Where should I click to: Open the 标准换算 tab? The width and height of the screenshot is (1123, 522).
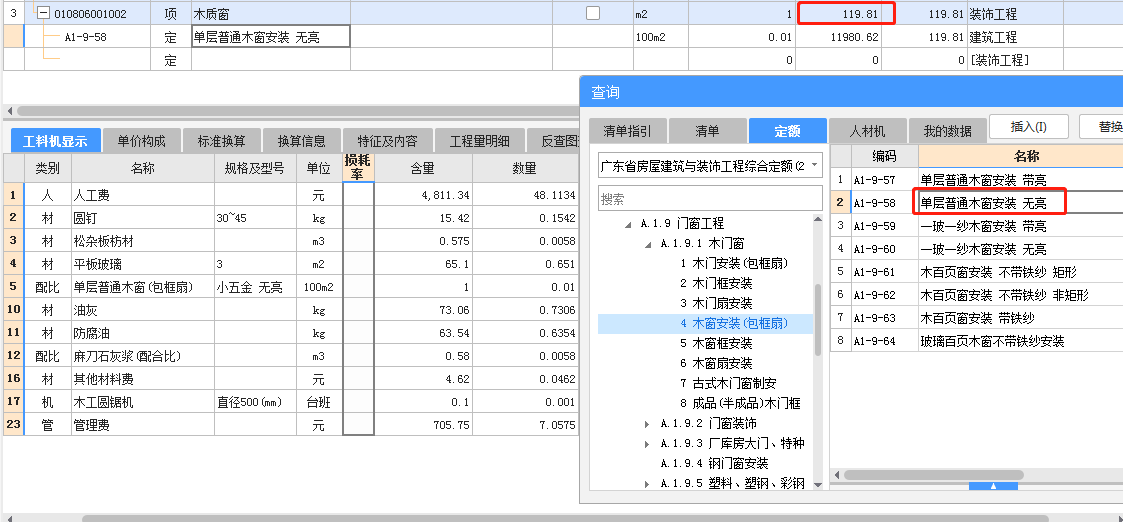pyautogui.click(x=221, y=141)
